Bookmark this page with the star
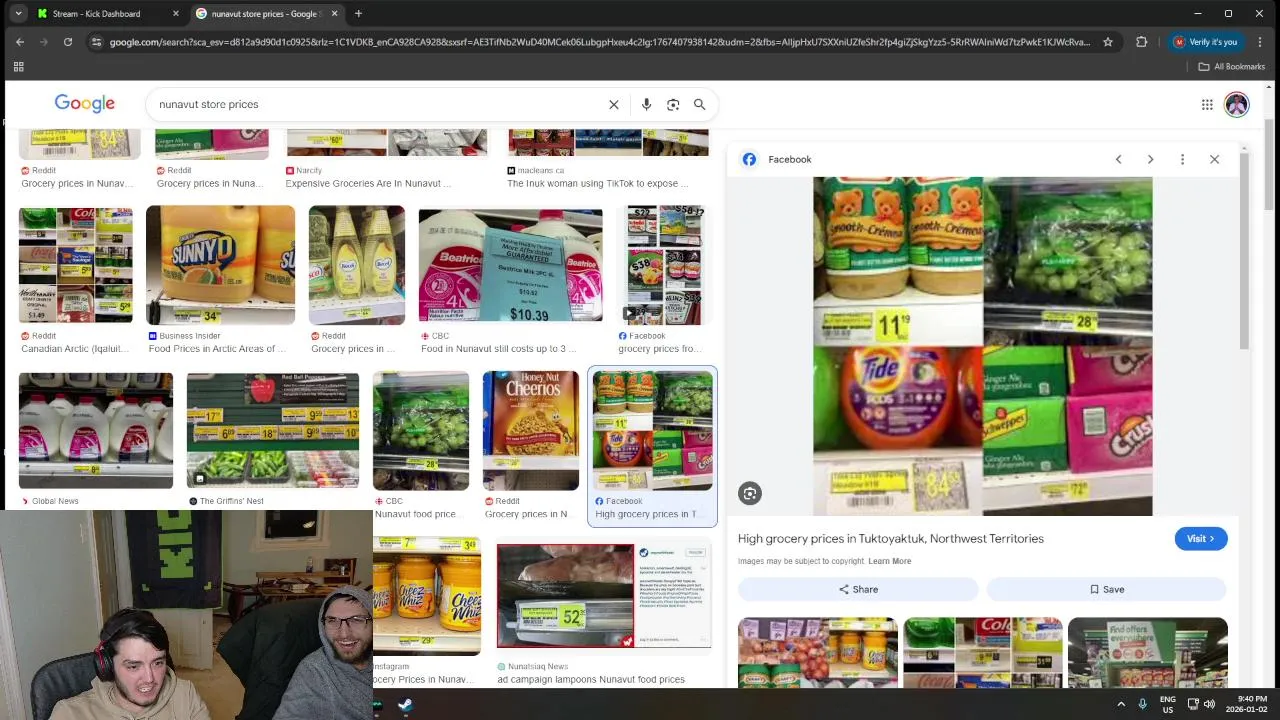This screenshot has width=1280, height=720. coord(1108,42)
